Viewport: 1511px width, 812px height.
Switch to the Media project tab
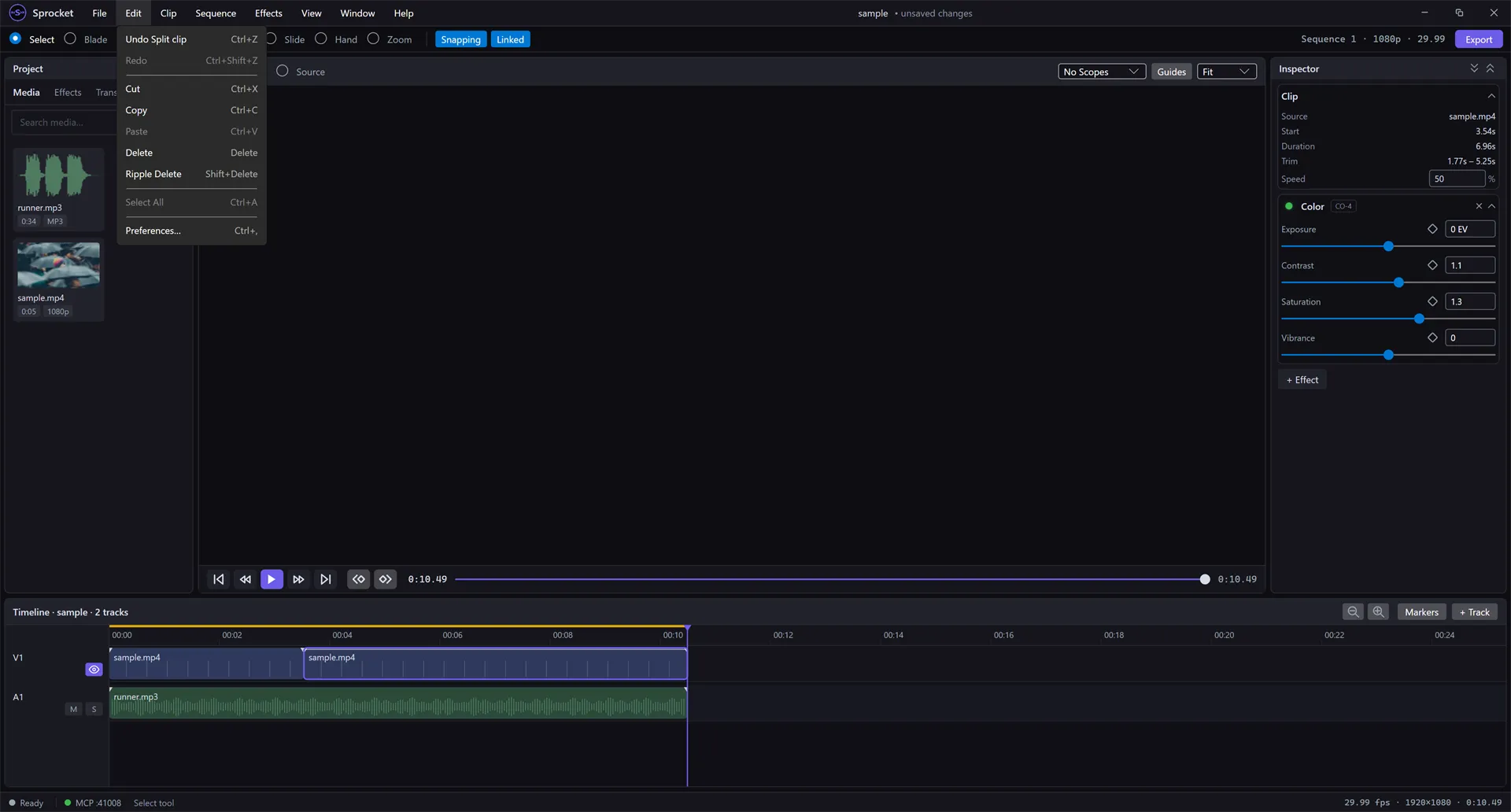26,92
